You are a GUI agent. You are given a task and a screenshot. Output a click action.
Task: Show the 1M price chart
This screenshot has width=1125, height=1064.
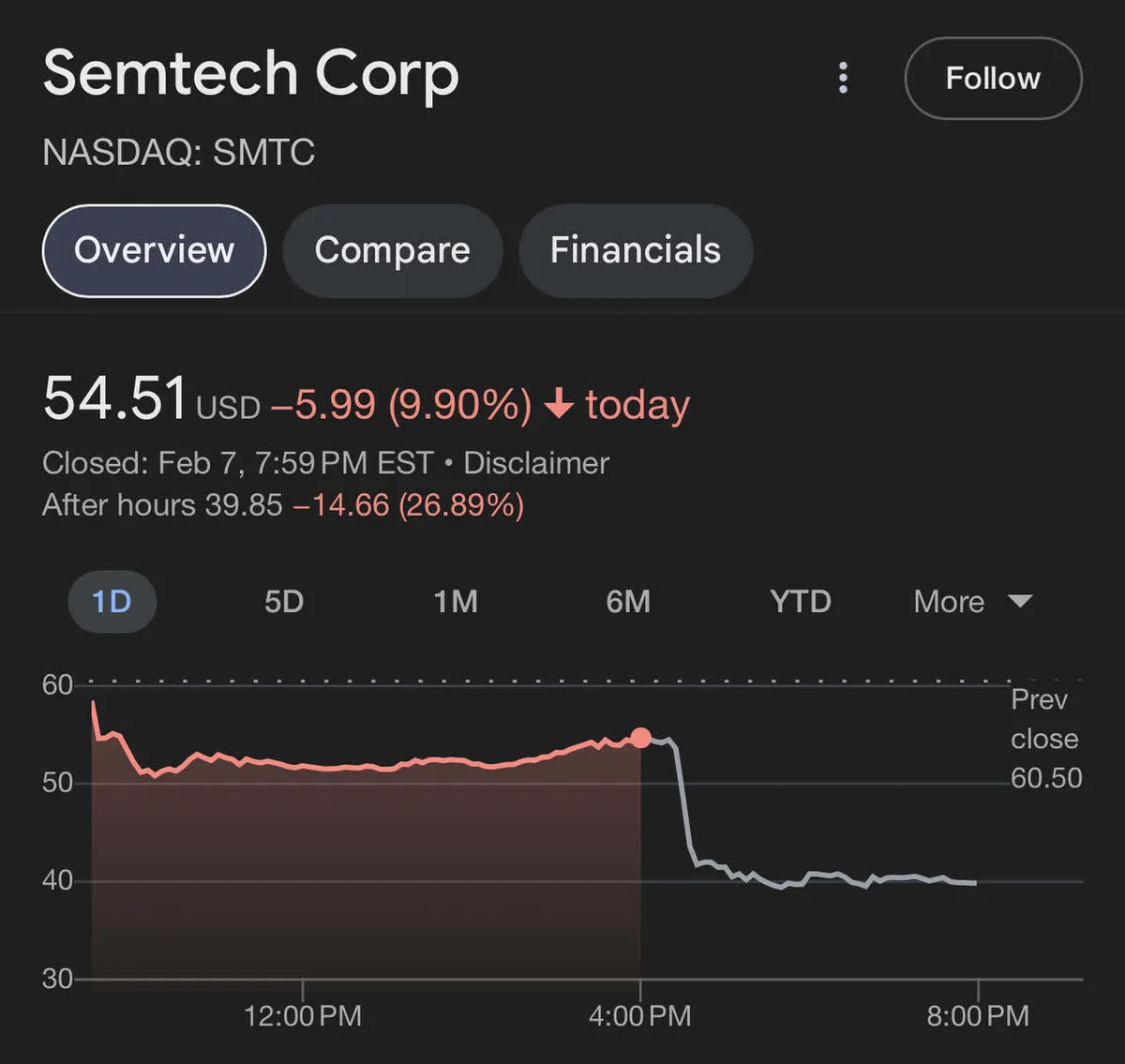456,601
